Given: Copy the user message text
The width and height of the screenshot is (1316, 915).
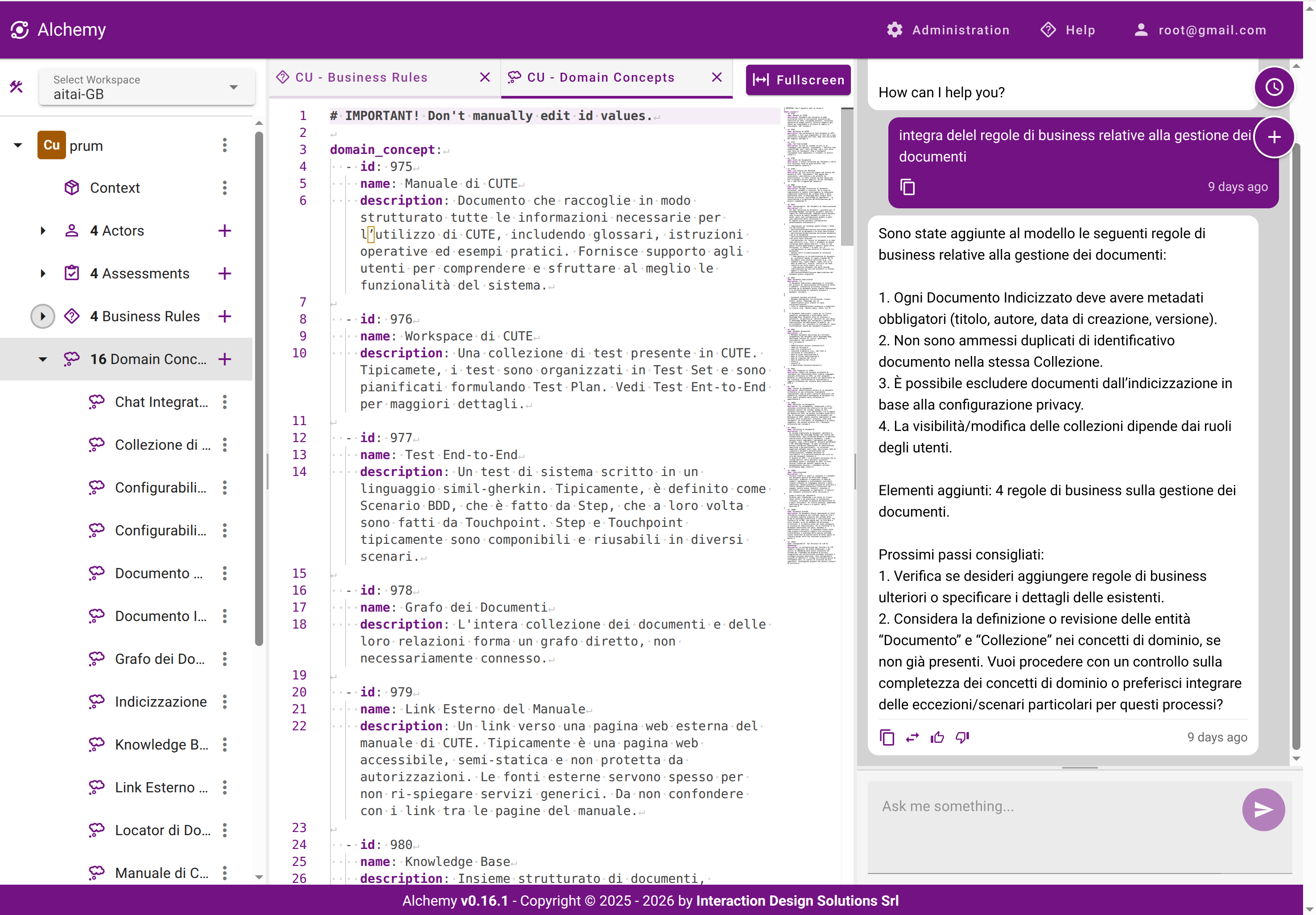Looking at the screenshot, I should (x=908, y=187).
